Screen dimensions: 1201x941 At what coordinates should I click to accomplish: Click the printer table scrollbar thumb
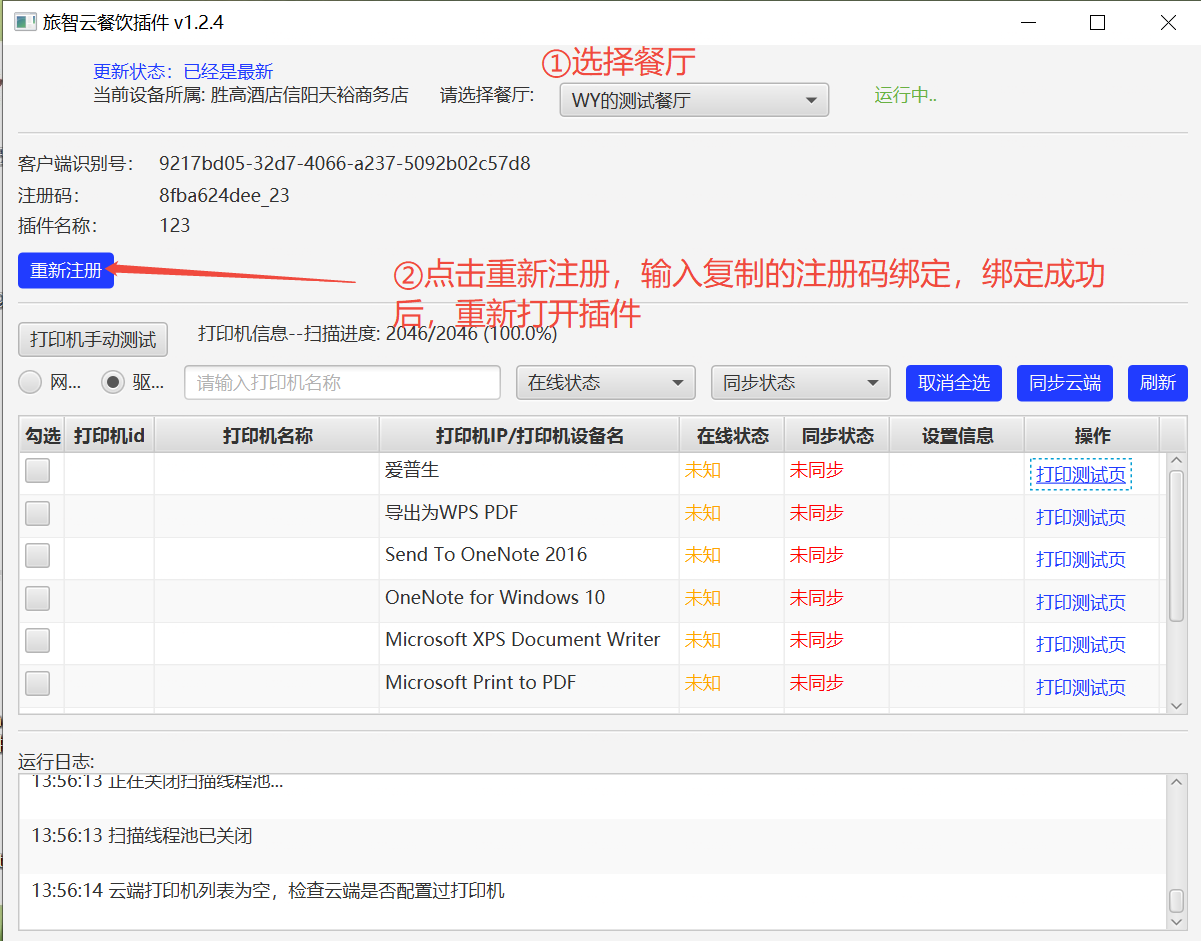coord(1176,545)
